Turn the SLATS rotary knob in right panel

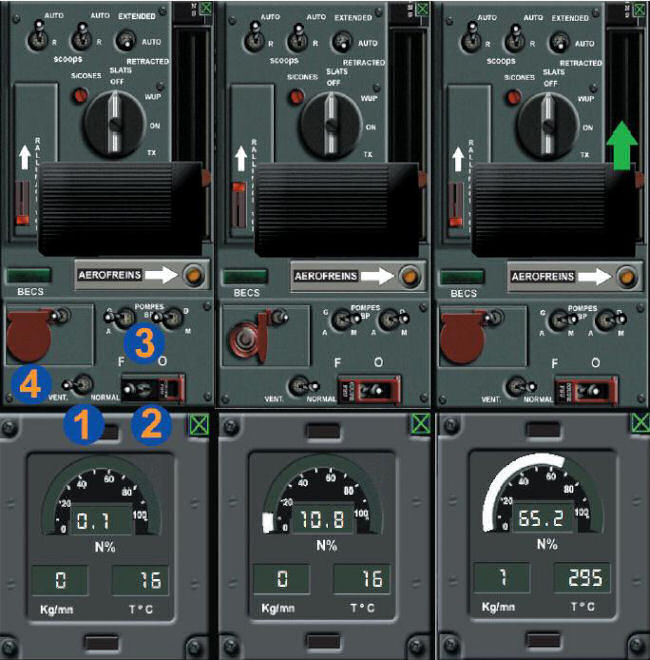point(547,122)
